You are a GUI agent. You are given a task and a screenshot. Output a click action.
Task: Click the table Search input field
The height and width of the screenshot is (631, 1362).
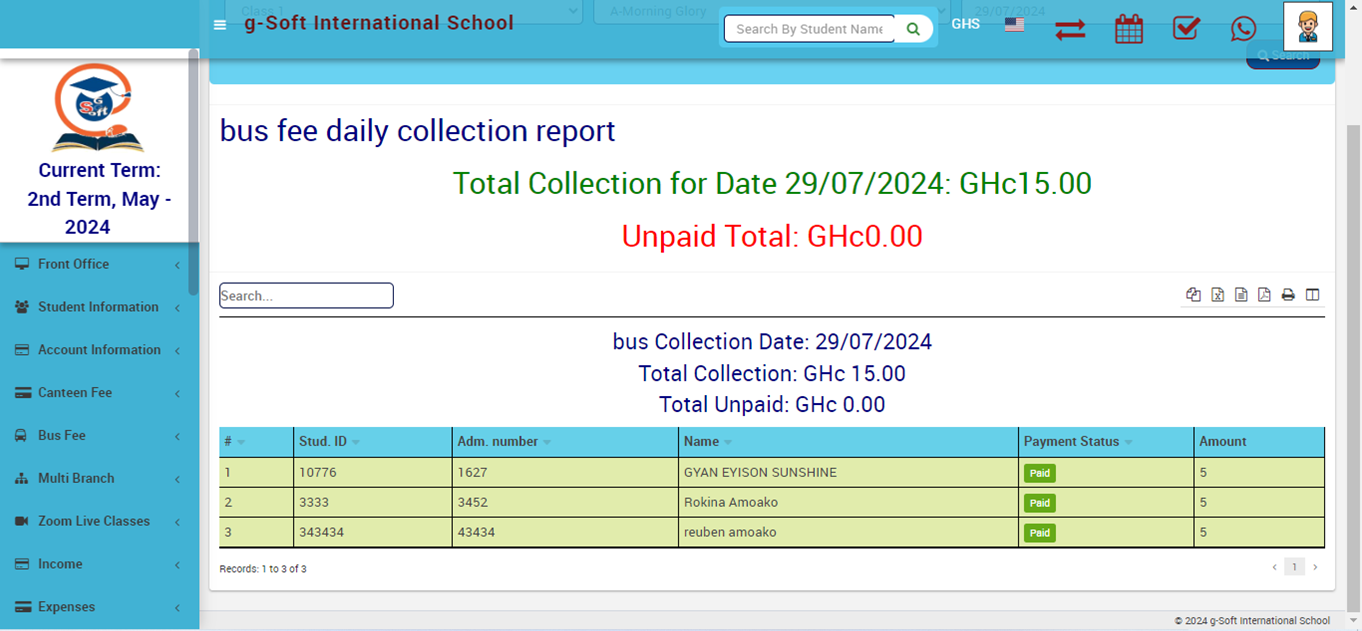[306, 296]
